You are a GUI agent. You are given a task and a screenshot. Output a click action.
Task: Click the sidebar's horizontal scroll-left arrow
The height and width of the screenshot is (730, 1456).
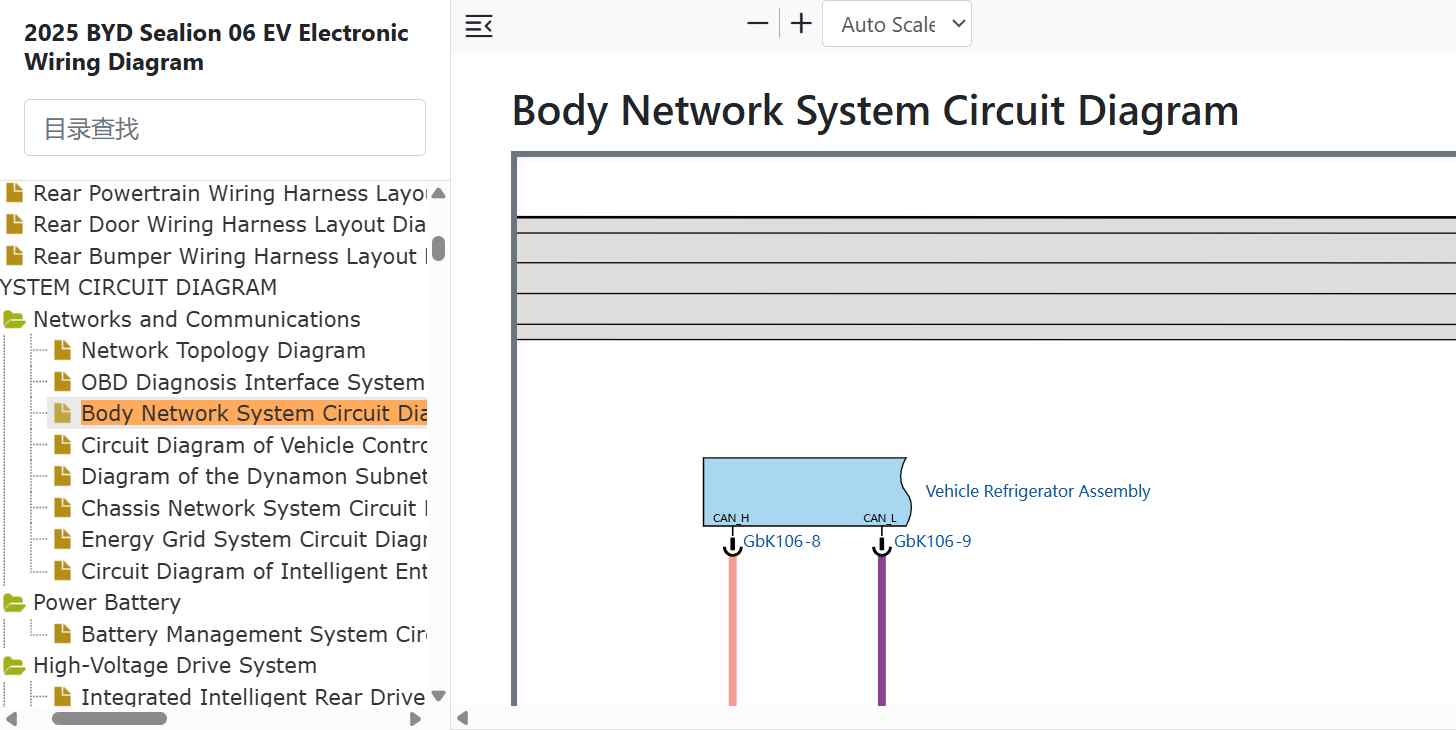[12, 718]
